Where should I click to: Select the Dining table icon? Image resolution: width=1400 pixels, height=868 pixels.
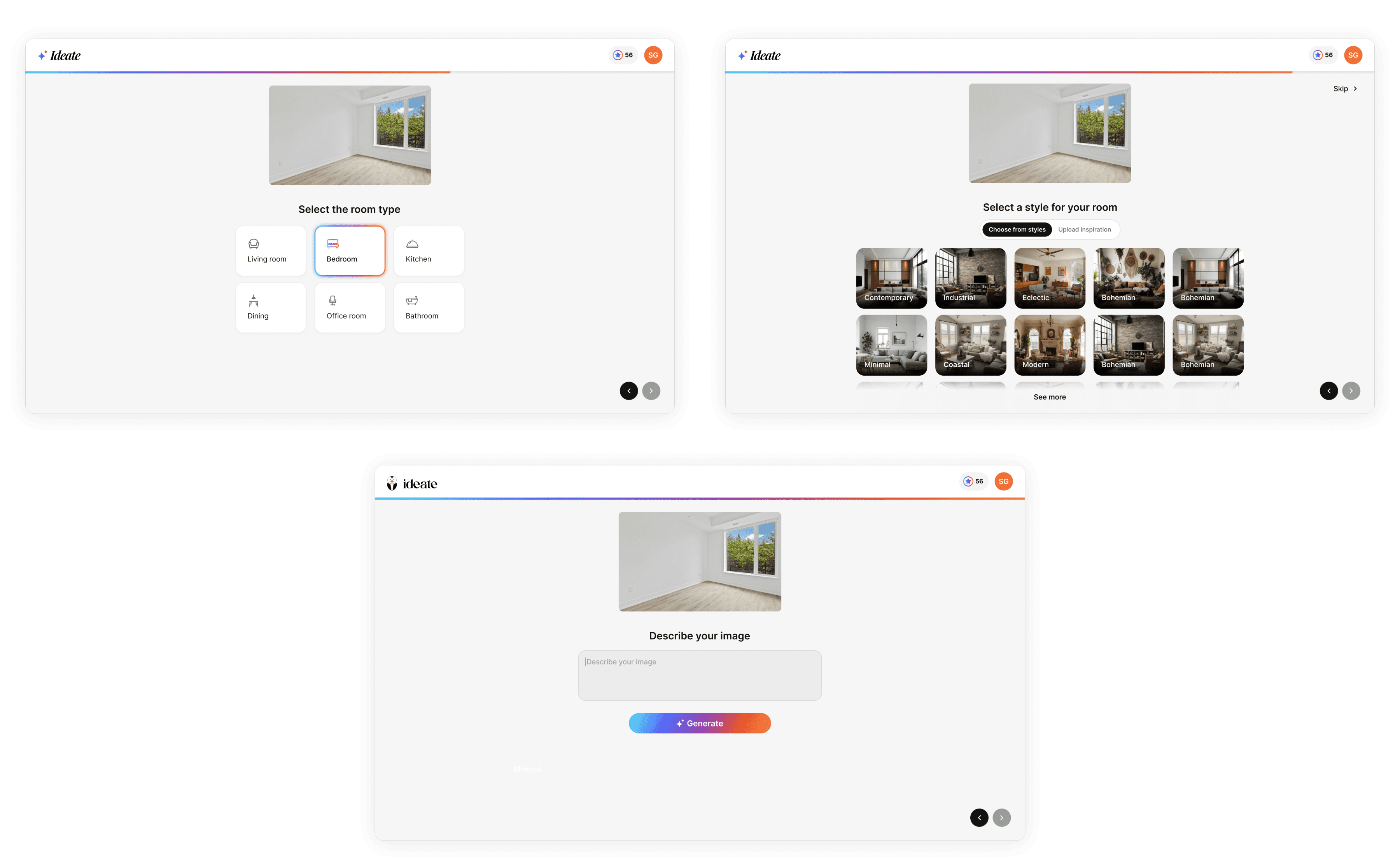[x=254, y=301]
